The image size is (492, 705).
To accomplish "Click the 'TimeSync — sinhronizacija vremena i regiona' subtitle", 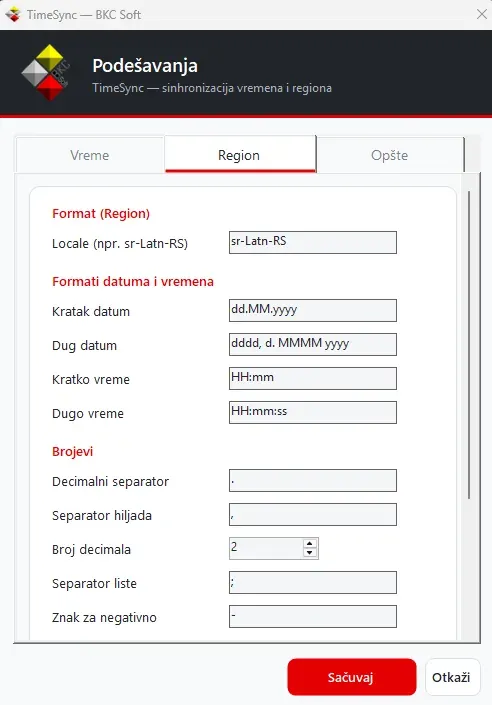I will point(212,88).
